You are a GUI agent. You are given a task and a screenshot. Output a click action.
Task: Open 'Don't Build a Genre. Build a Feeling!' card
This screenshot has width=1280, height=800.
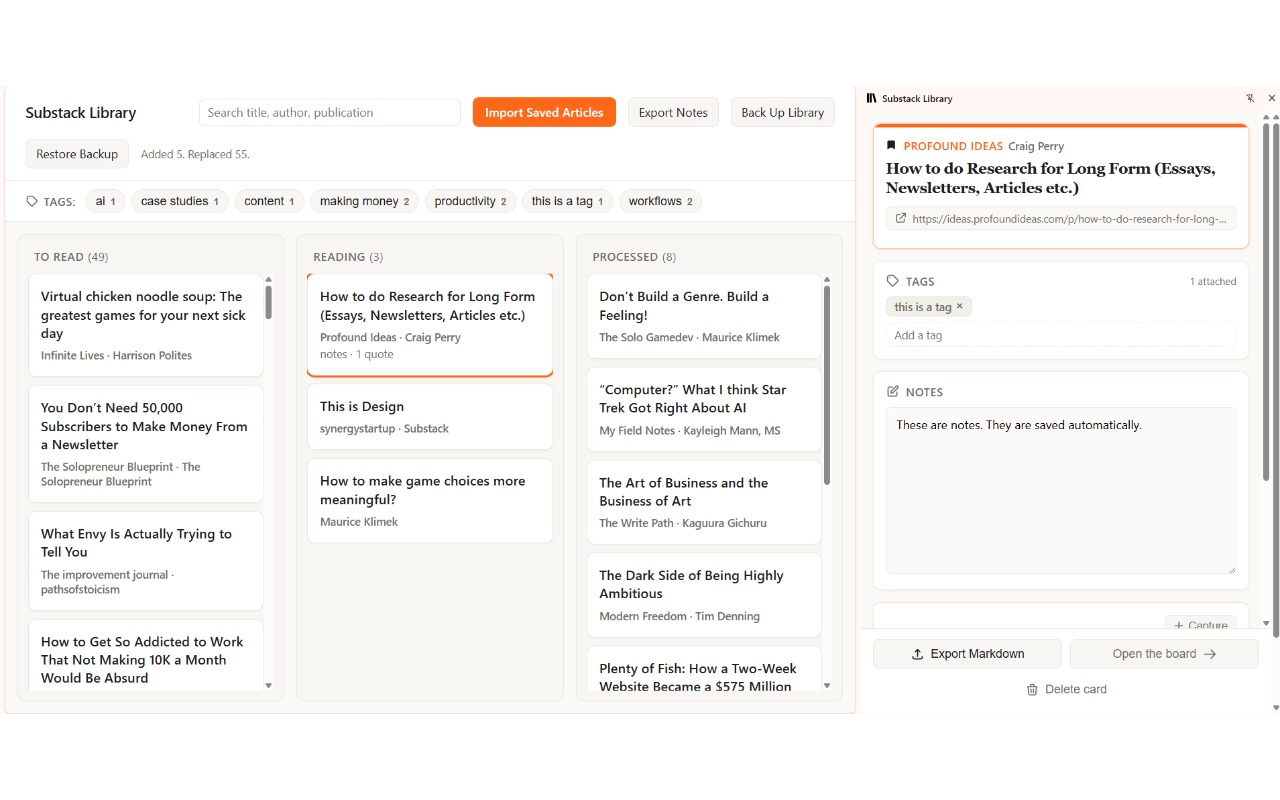coord(704,316)
